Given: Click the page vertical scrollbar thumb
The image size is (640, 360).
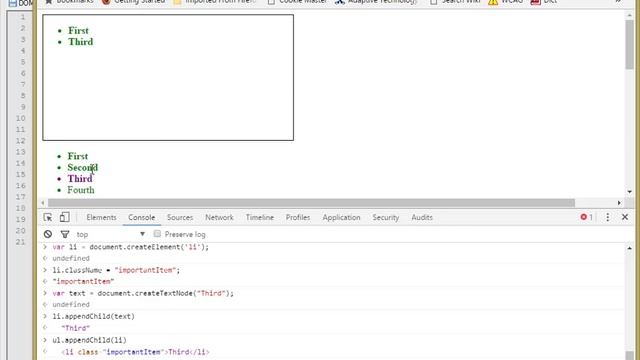Looking at the screenshot, I should pyautogui.click(x=629, y=44).
